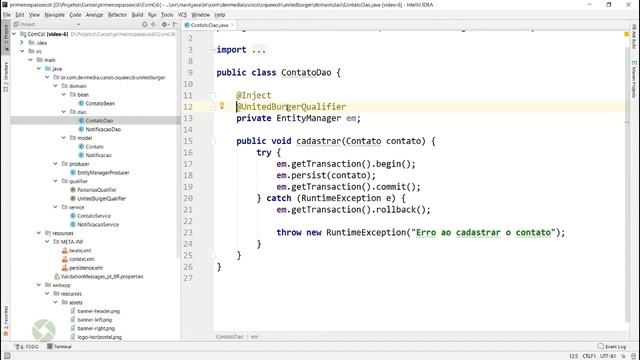The image size is (640, 360).
Task: Open the Project tool window side tab
Action: pos(6,37)
